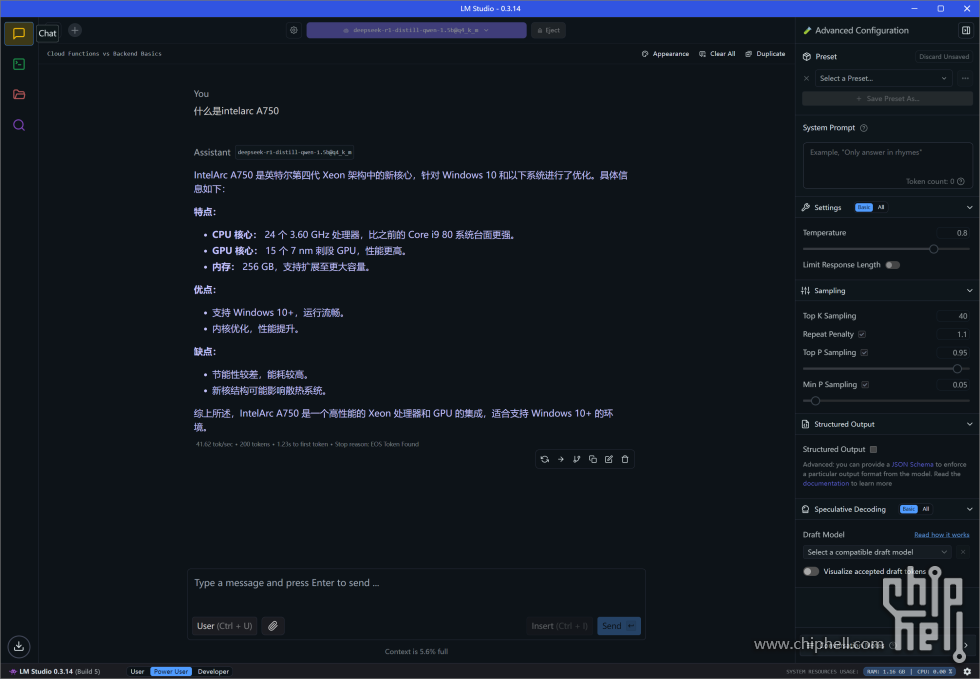Show info about the token count
The image size is (980, 679).
(x=961, y=181)
